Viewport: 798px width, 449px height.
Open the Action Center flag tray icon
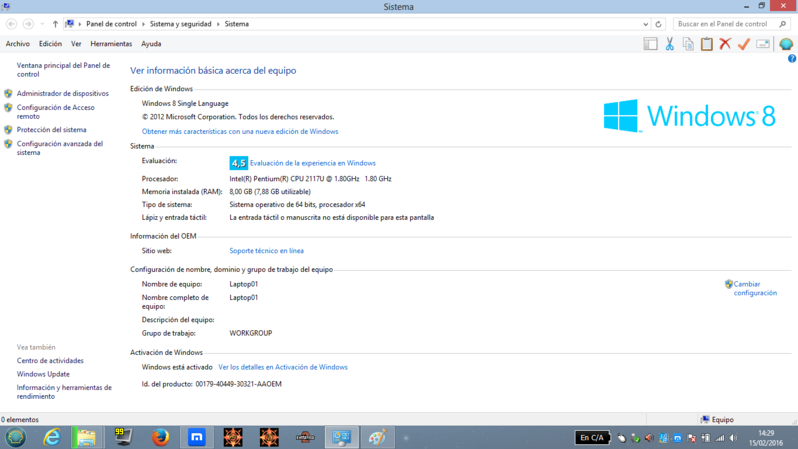[x=692, y=438]
